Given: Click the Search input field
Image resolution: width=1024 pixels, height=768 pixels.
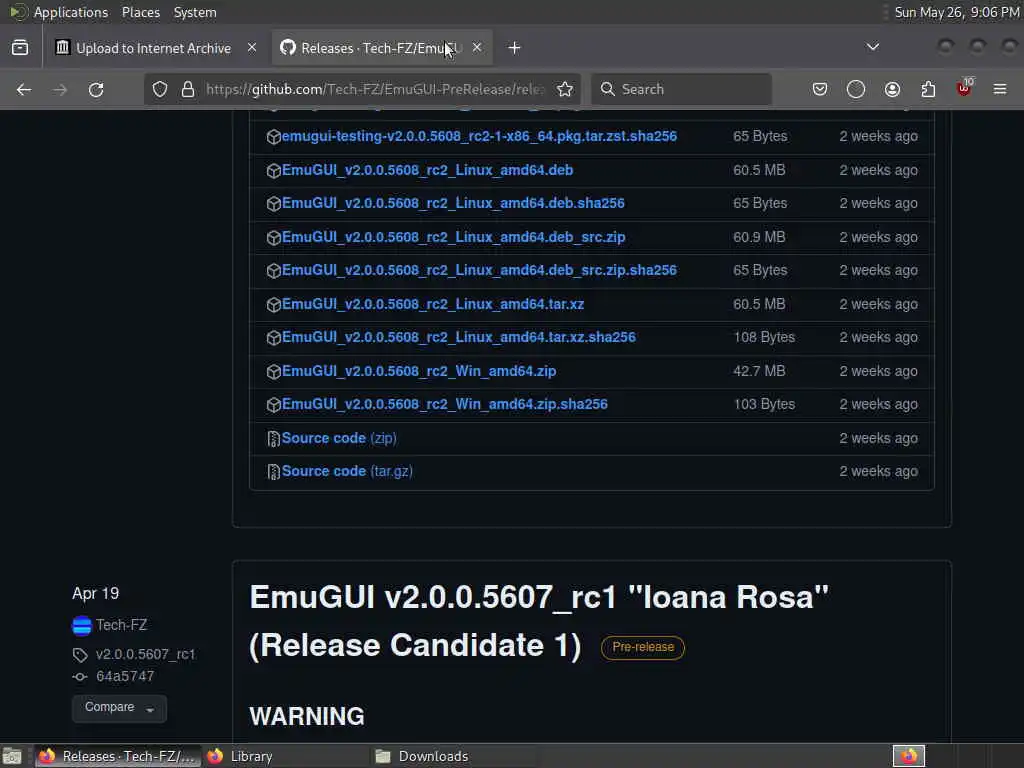Looking at the screenshot, I should [x=681, y=89].
